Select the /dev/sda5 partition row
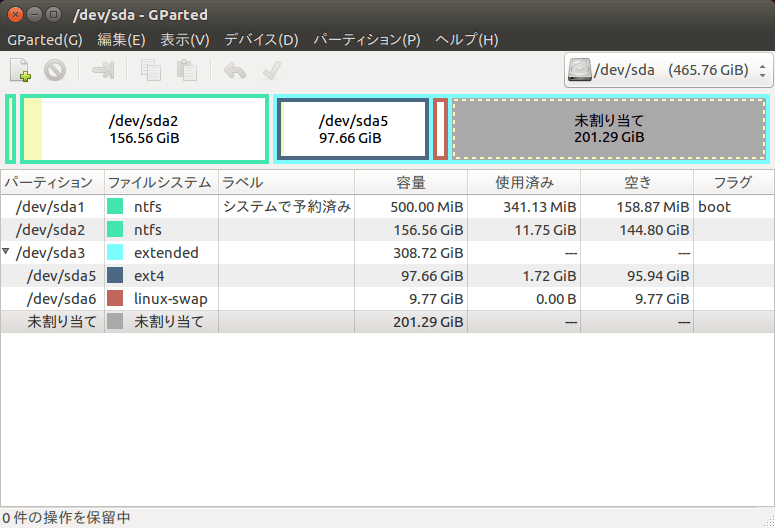Screen dimensions: 775x528 click(388, 275)
